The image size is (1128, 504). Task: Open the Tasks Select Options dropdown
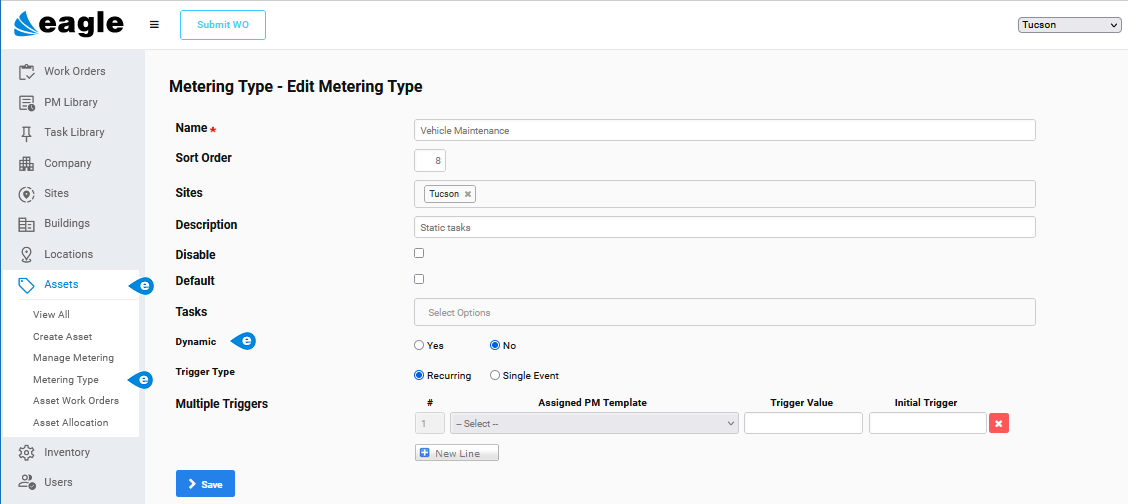point(725,313)
